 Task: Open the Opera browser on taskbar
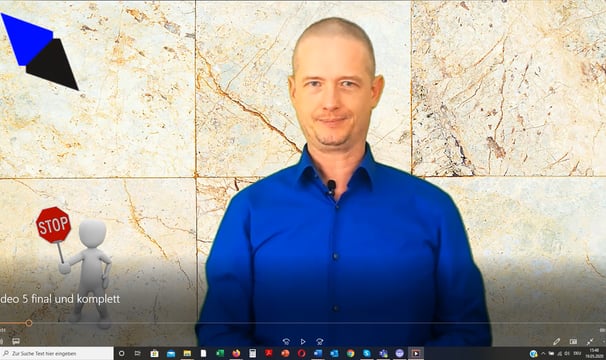[301, 353]
